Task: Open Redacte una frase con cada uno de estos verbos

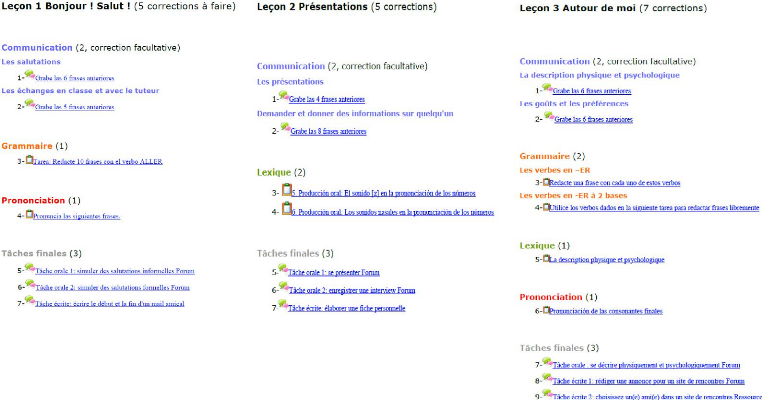Action: [615, 183]
